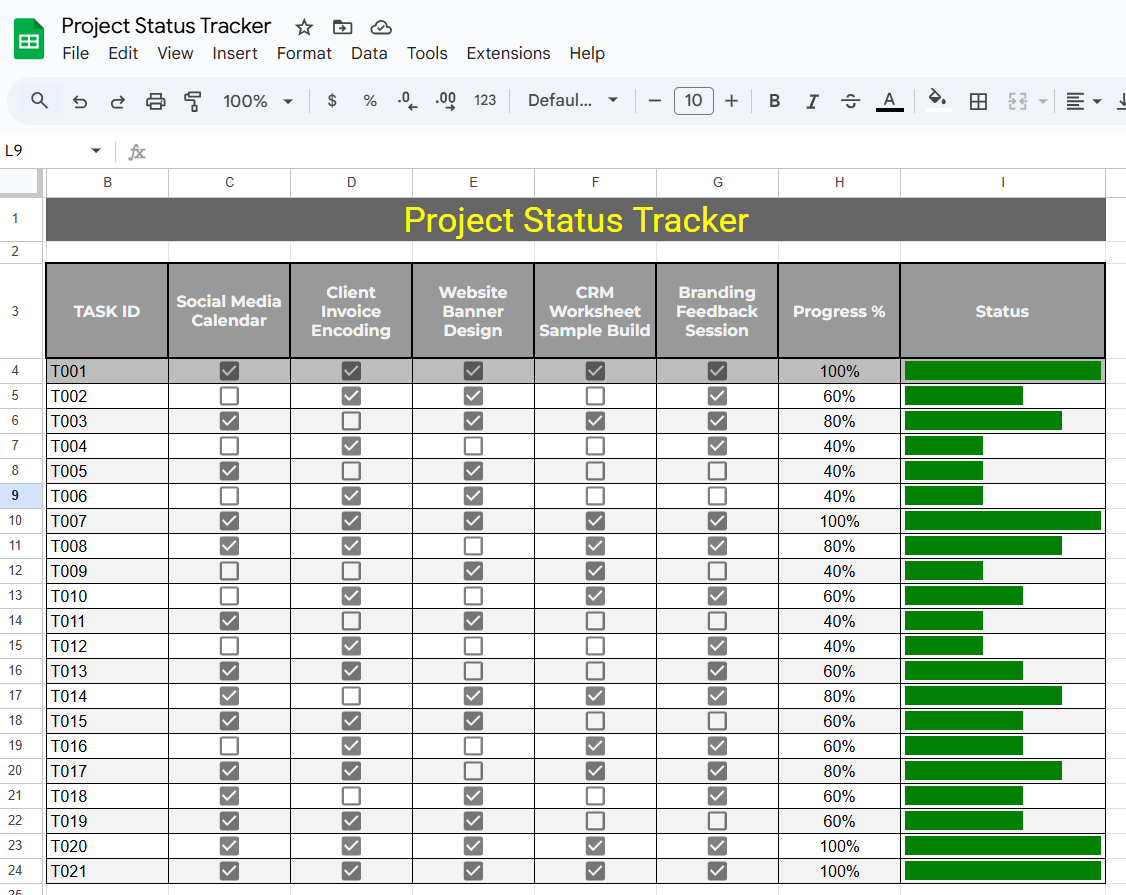The image size is (1126, 895).
Task: Open the Google Sheets home icon
Action: [29, 39]
